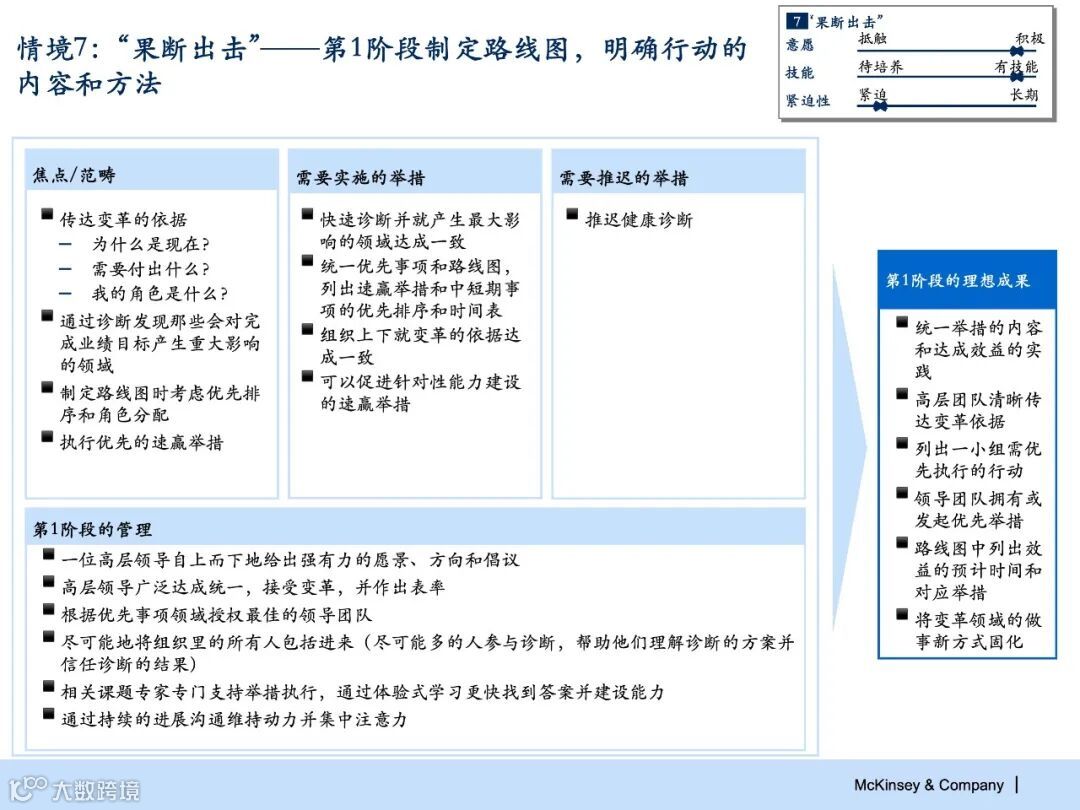
Task: Select the "积极" label in the legend
Action: (1030, 39)
